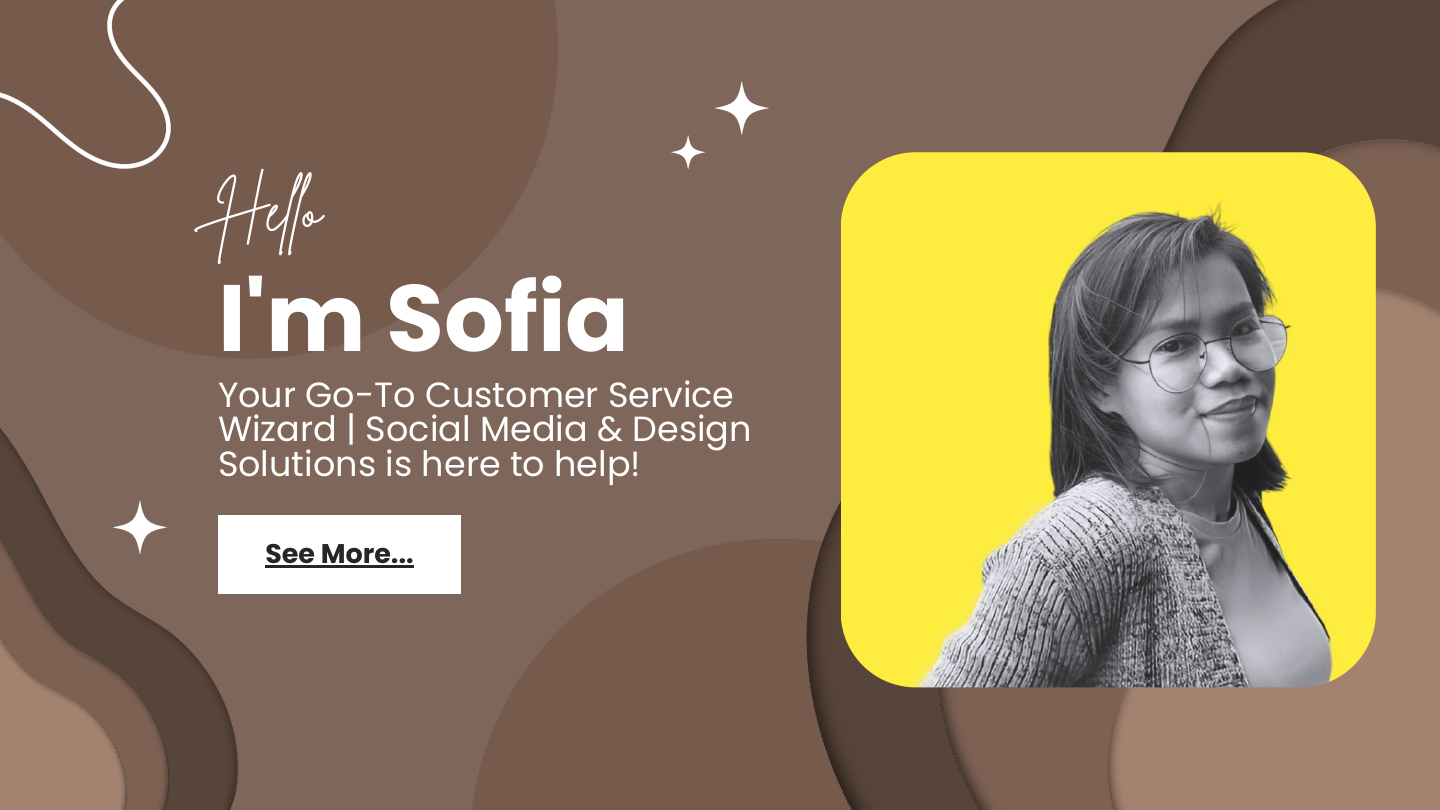Screen dimensions: 1440x810
Task: Click the small sparkle star near the top
Action: click(688, 152)
